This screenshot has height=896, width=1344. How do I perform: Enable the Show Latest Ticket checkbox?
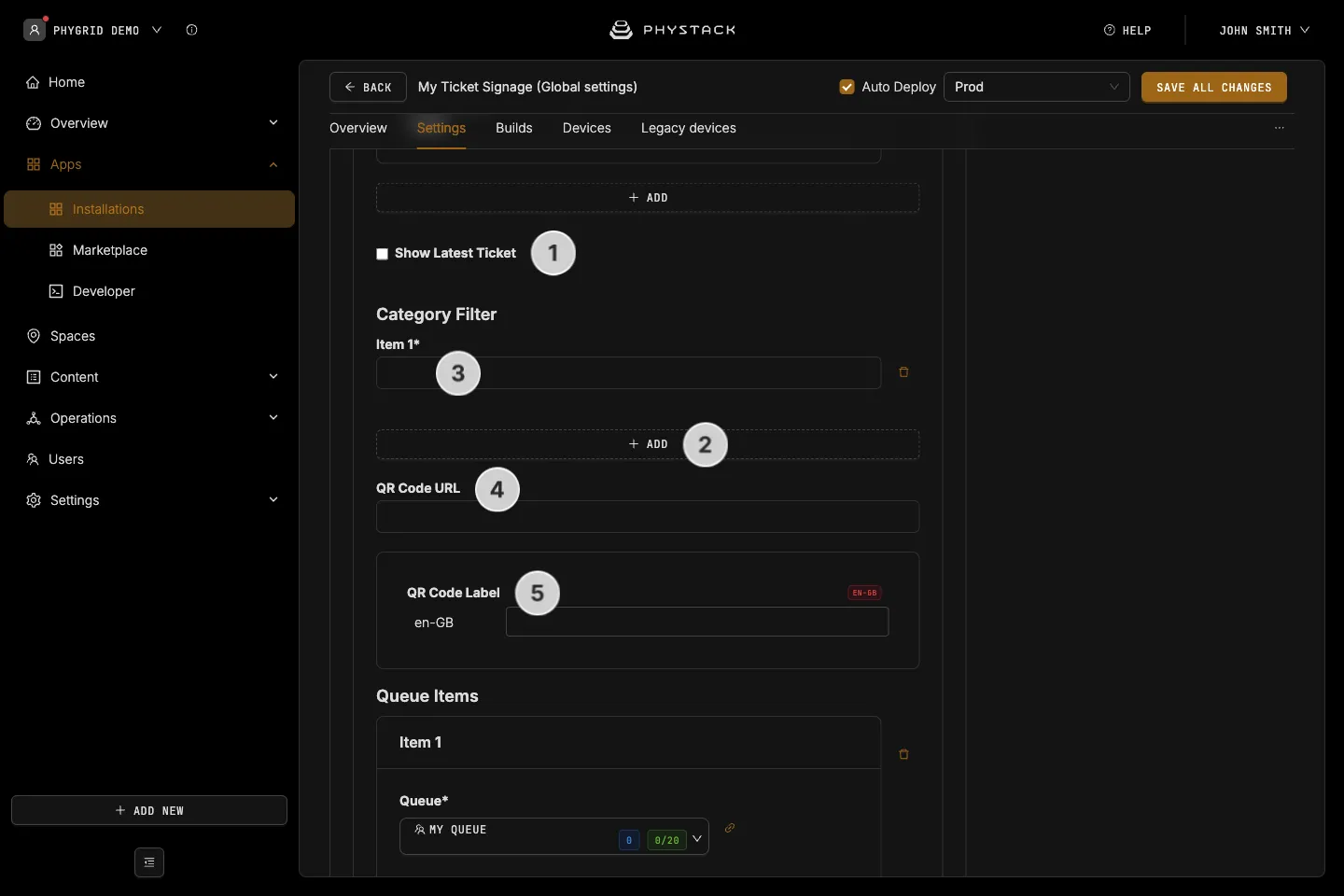point(382,254)
